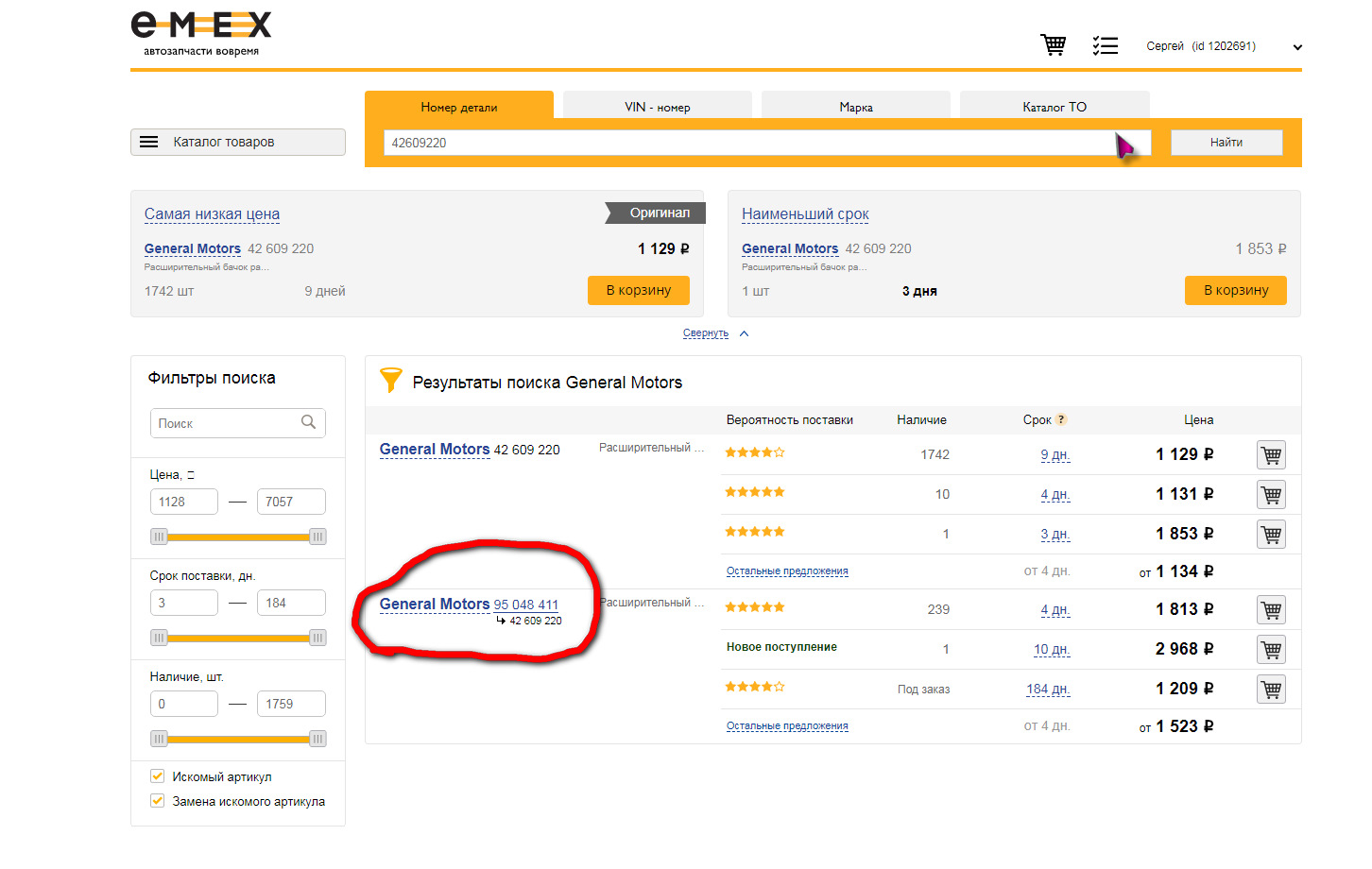The width and height of the screenshot is (1372, 869).
Task: Edit minimum availability field 0
Action: pyautogui.click(x=184, y=704)
